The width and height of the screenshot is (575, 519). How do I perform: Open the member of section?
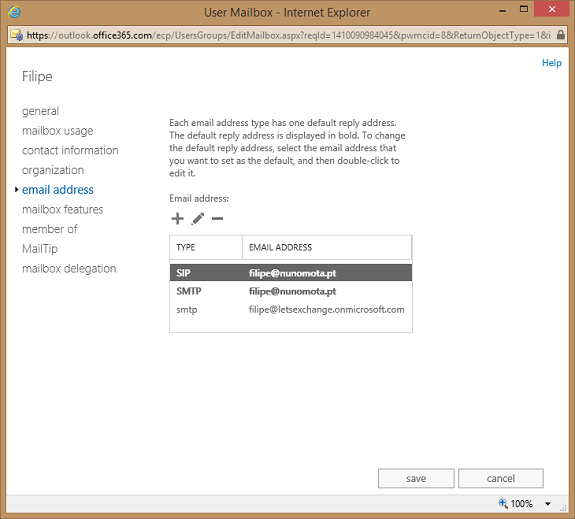(50, 229)
